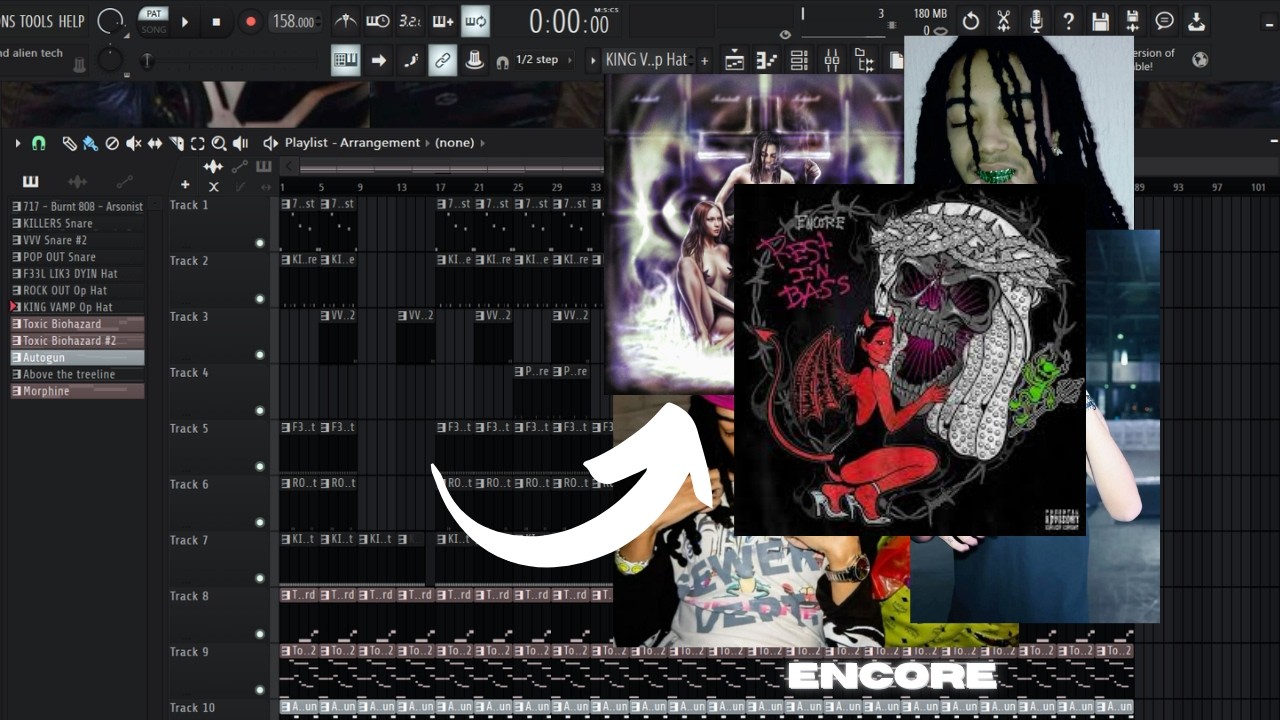Click the undo history icon
This screenshot has height=720, width=1280.
pos(970,21)
